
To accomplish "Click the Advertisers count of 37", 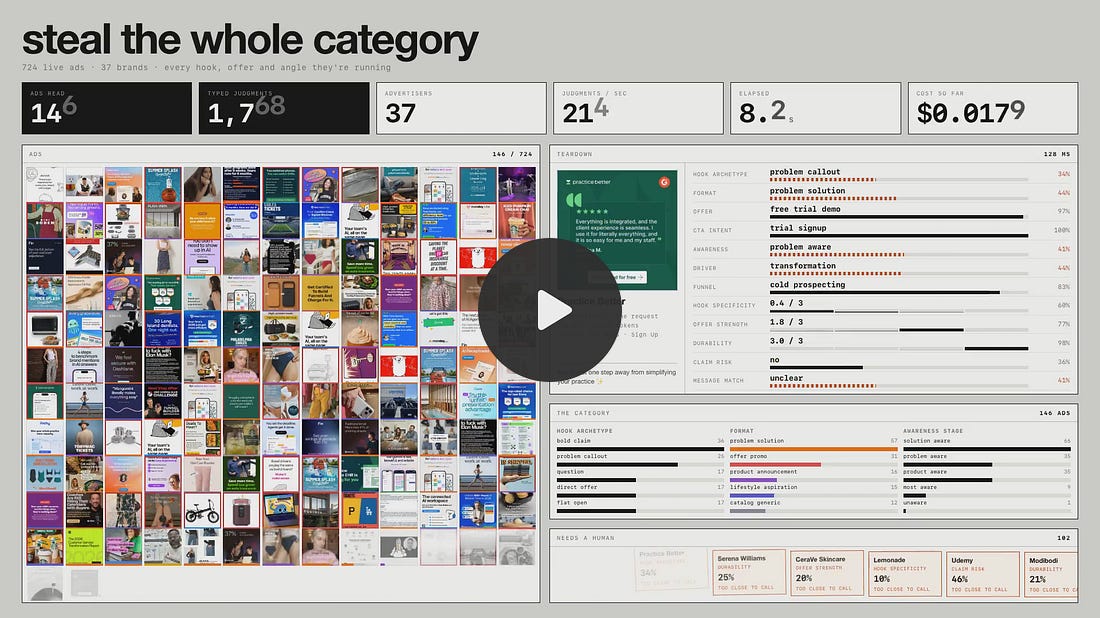I will click(x=401, y=113).
